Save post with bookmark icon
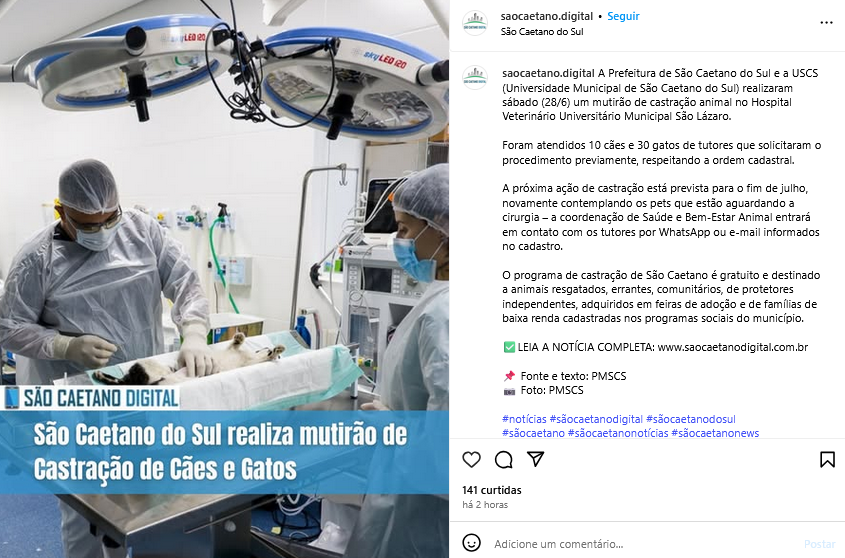This screenshot has width=845, height=558. pyautogui.click(x=827, y=459)
